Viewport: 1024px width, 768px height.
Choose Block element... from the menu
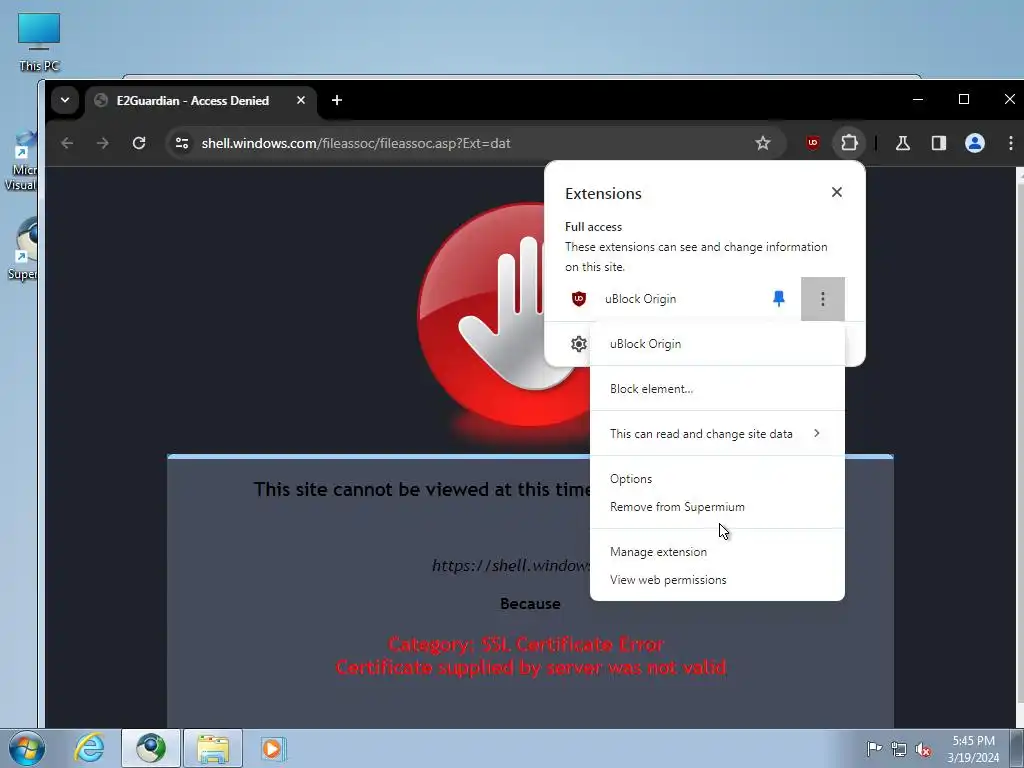pos(717,389)
